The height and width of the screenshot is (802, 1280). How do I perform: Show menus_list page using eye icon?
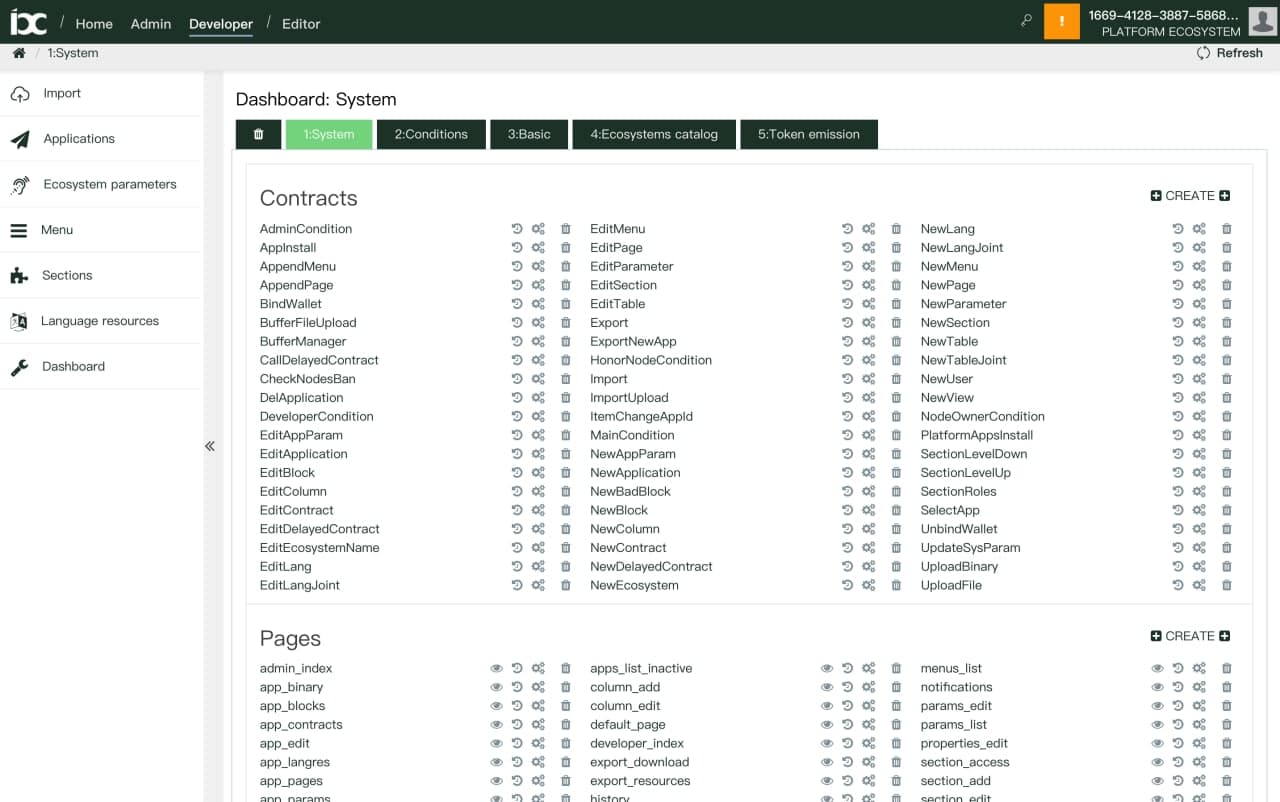[1157, 668]
